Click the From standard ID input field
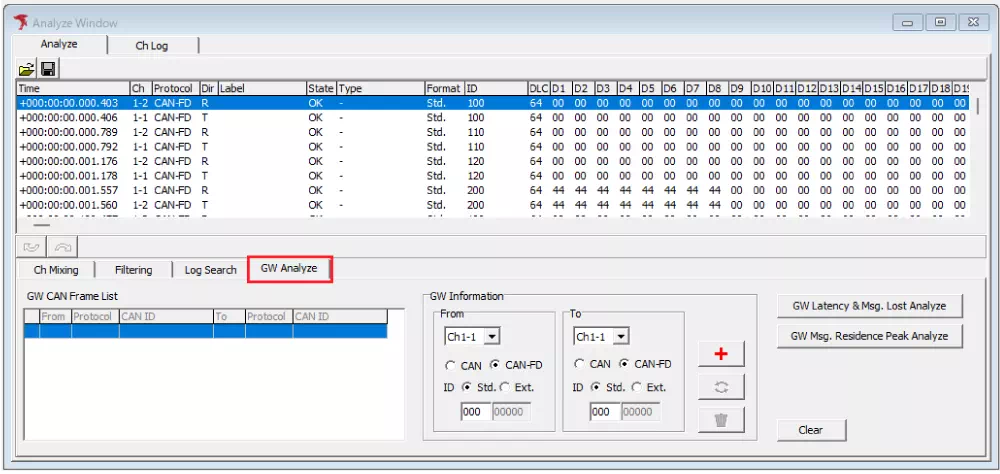This screenshot has height=474, width=1000. [473, 412]
